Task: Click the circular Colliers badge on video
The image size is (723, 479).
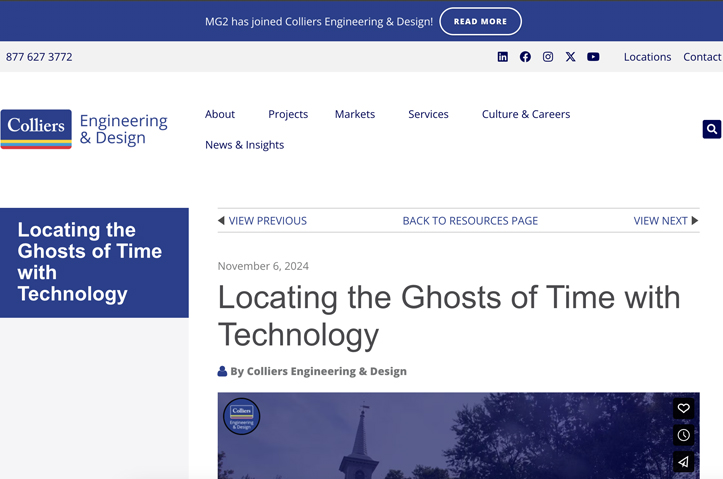Action: pos(242,416)
